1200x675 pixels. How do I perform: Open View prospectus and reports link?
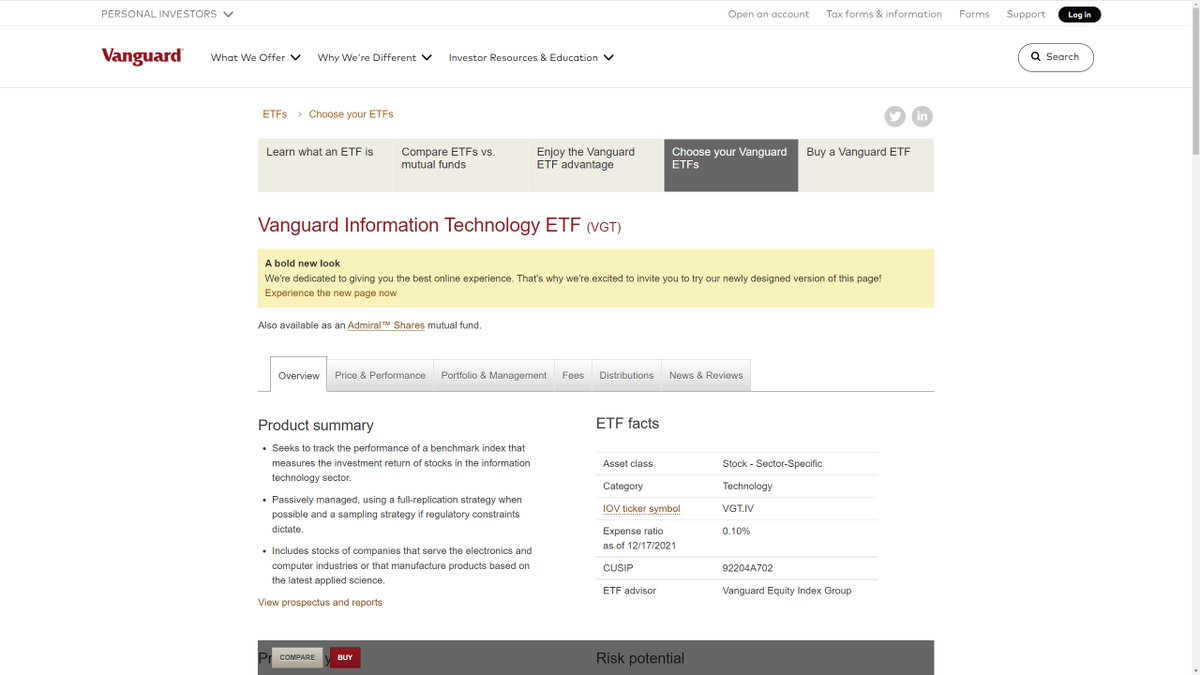[x=320, y=602]
